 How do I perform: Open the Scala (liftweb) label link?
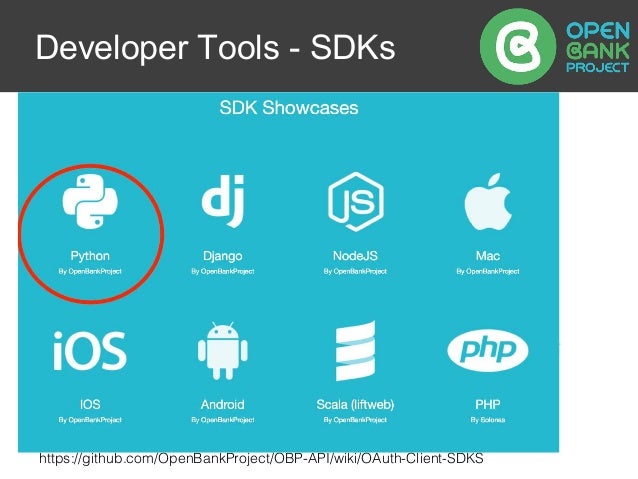click(355, 405)
